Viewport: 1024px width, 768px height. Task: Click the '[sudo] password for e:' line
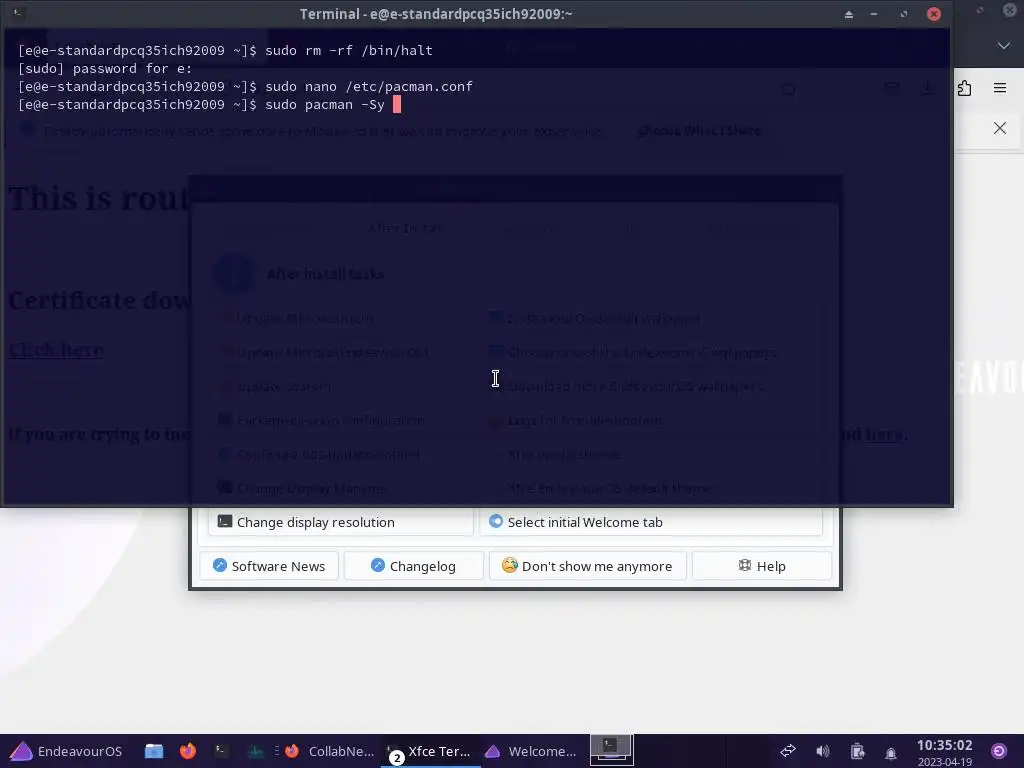tap(105, 69)
